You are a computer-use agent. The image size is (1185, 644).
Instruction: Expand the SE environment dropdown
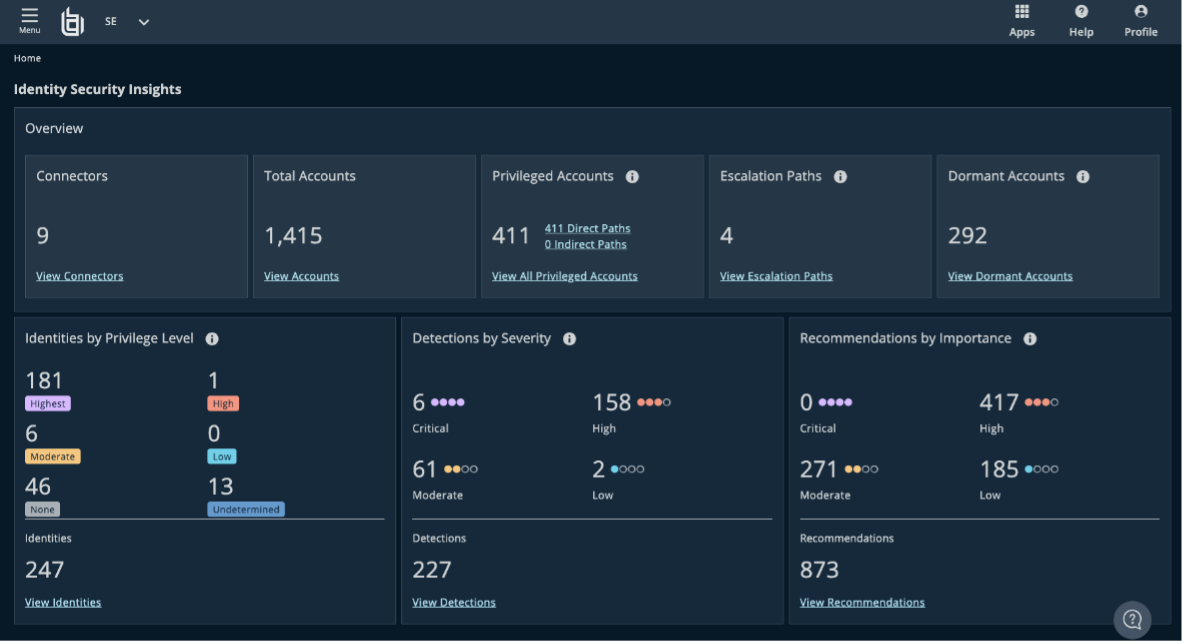143,20
